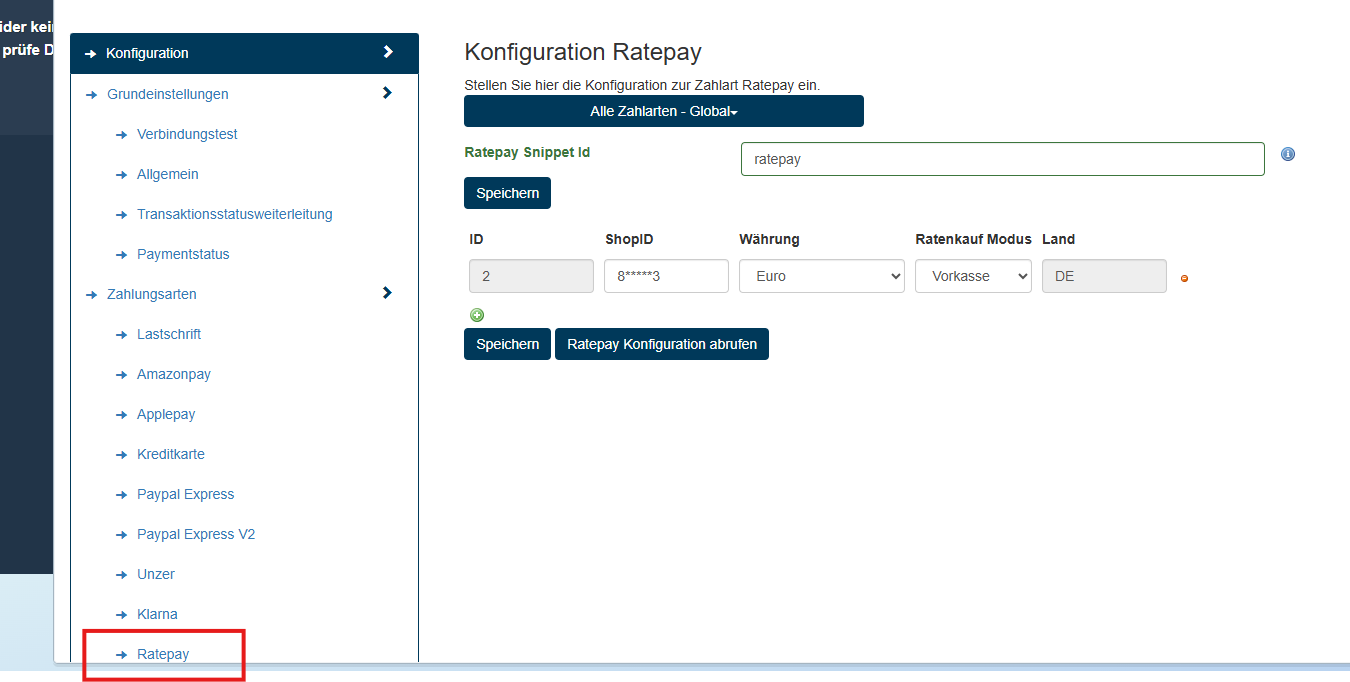The width and height of the screenshot is (1350, 682).
Task: Select Applepay payment method
Action: (166, 414)
